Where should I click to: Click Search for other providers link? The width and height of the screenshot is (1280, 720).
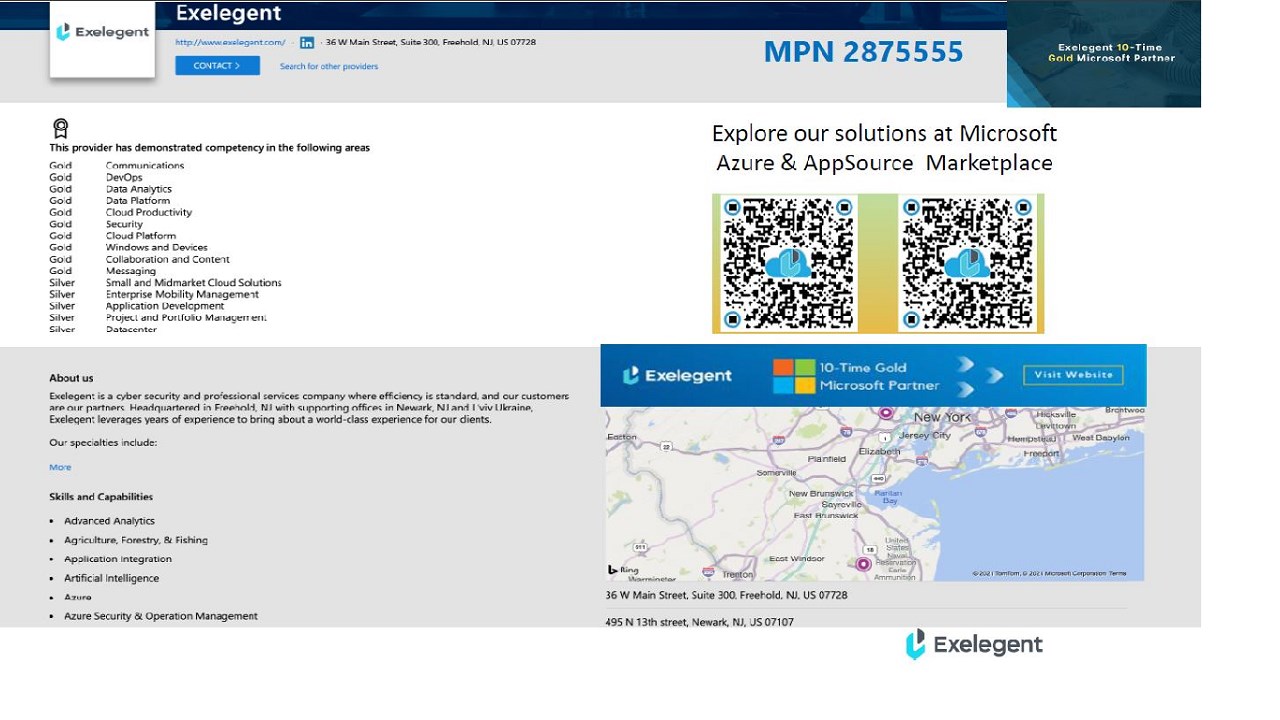click(329, 67)
